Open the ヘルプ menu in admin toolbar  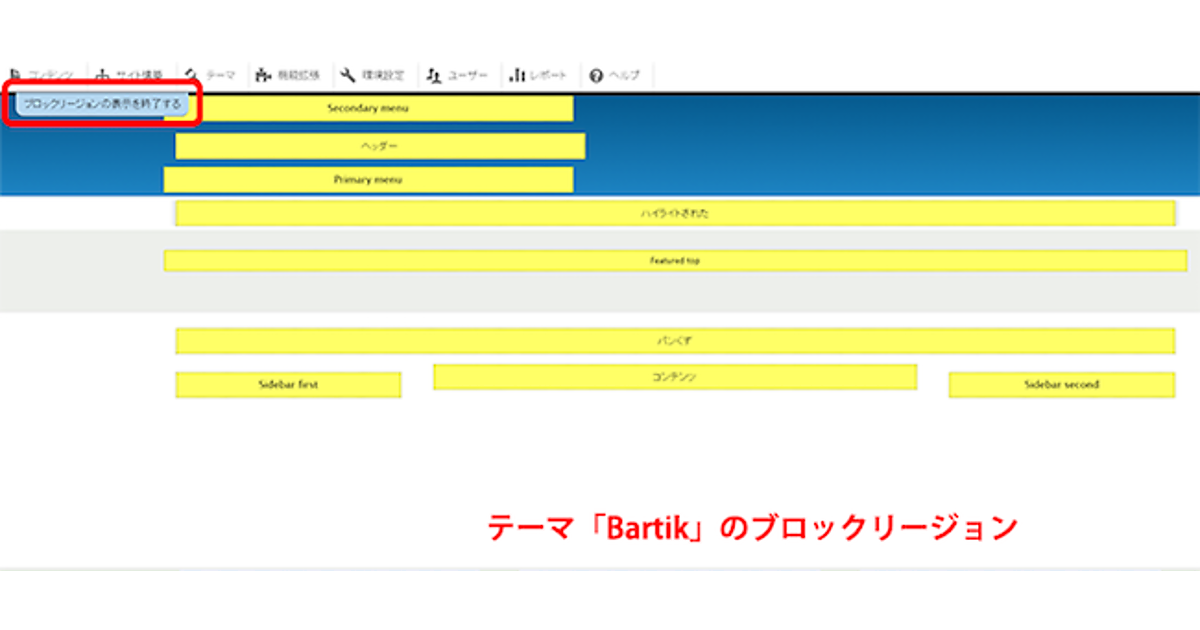click(615, 75)
